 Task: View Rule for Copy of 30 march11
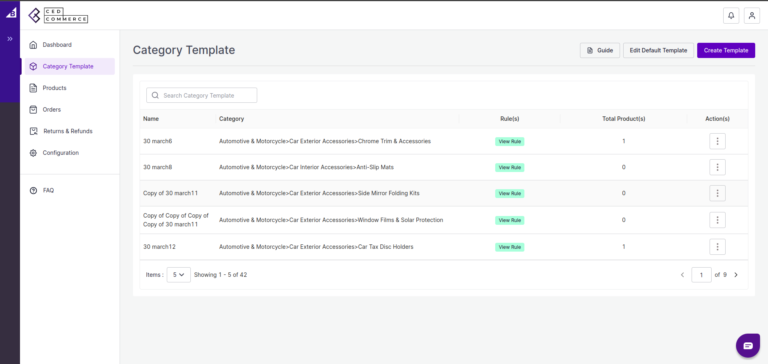[x=509, y=194]
